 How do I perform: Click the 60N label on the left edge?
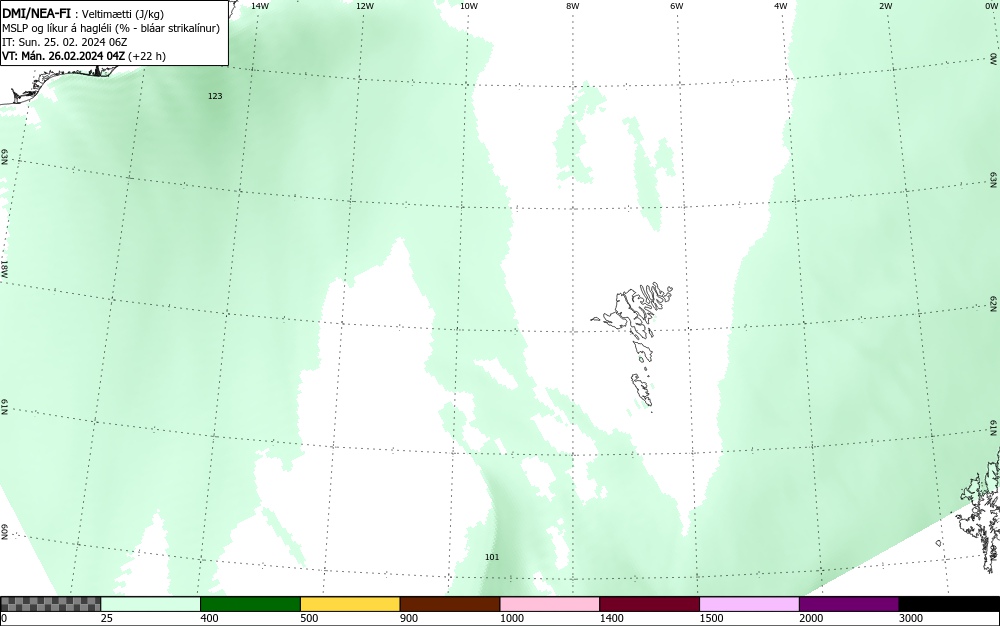tap(4, 532)
